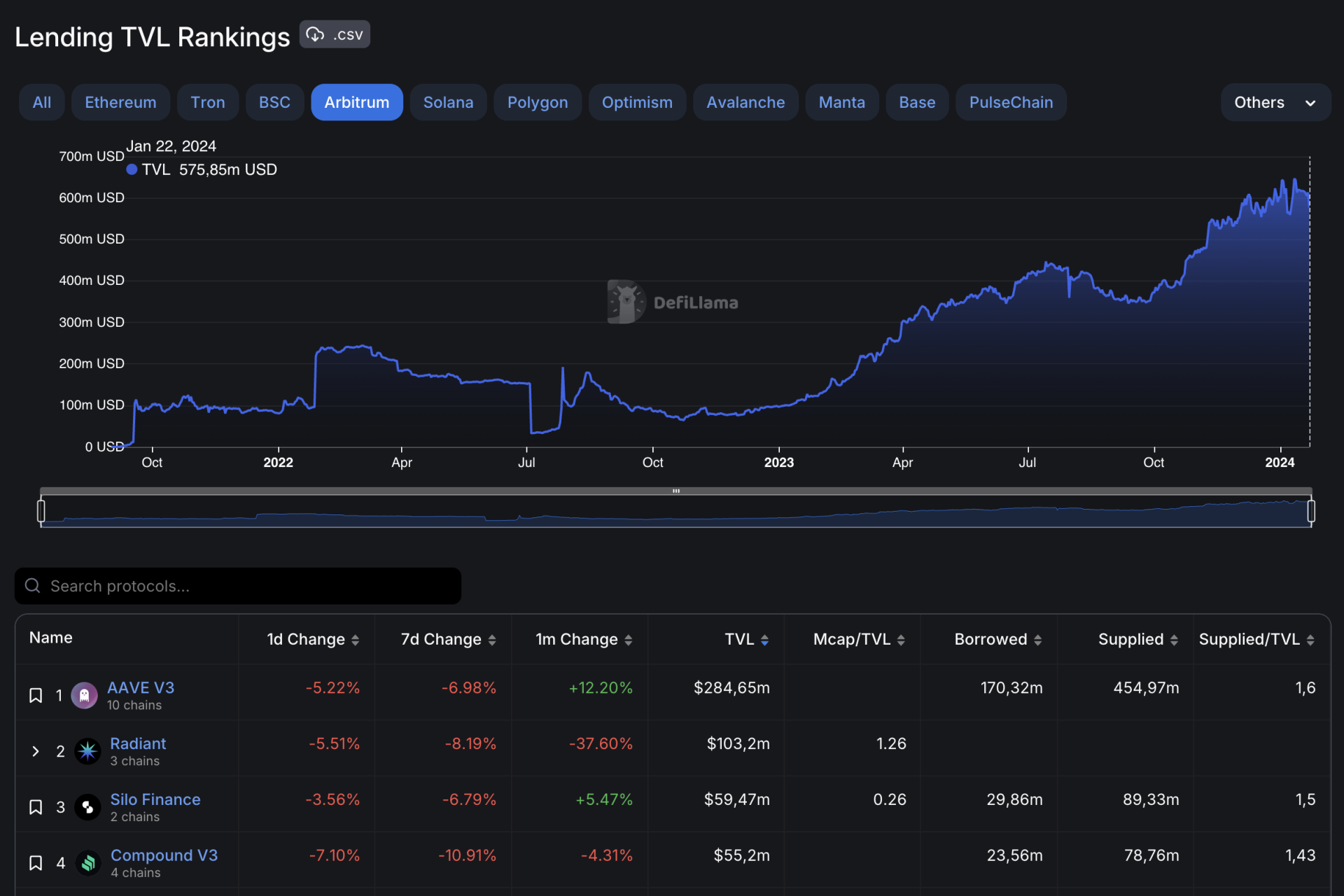Viewport: 1344px width, 896px height.
Task: Open the Others chains dropdown
Action: pyautogui.click(x=1275, y=102)
